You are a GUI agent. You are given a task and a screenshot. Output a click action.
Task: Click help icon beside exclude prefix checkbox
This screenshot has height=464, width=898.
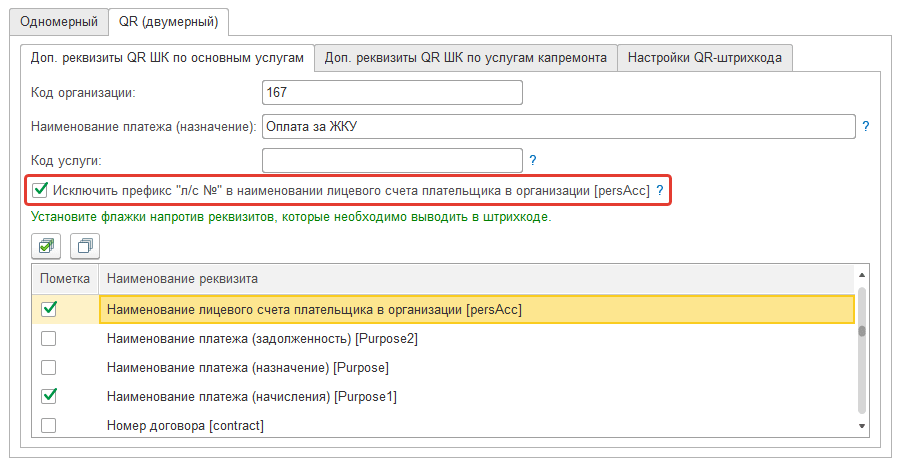[x=660, y=190]
